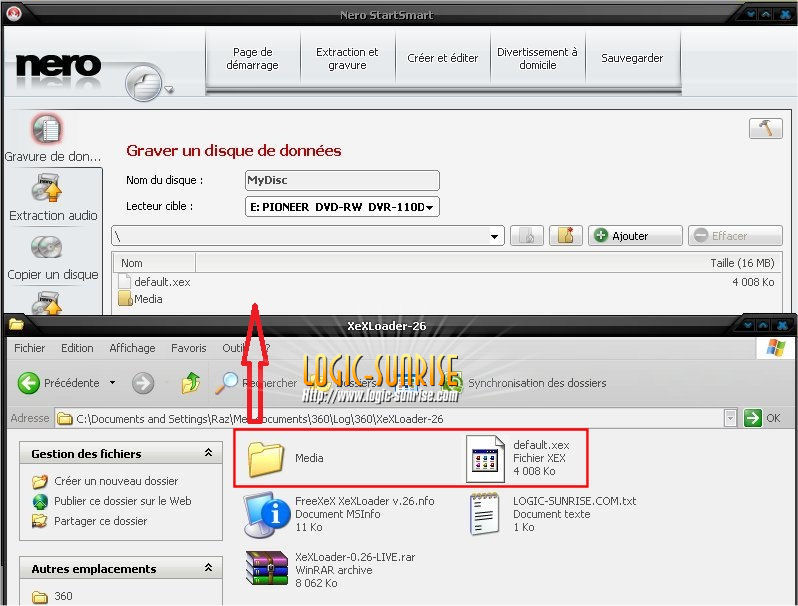Select the XeXLoader-0.26-LIVE.rar WinRAR icon
The height and width of the screenshot is (606, 798).
click(267, 570)
